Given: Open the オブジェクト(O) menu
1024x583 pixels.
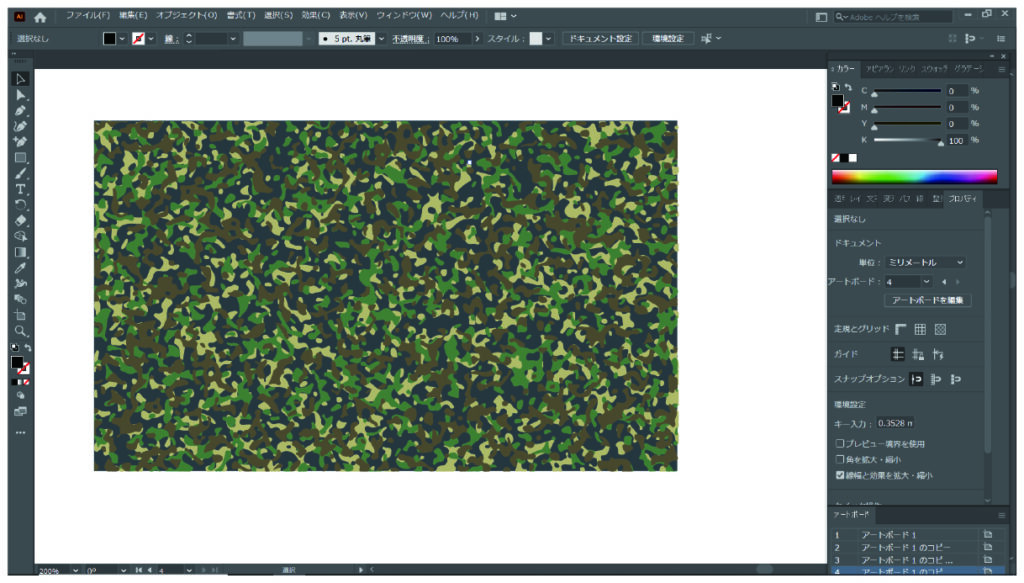Looking at the screenshot, I should click(x=186, y=16).
